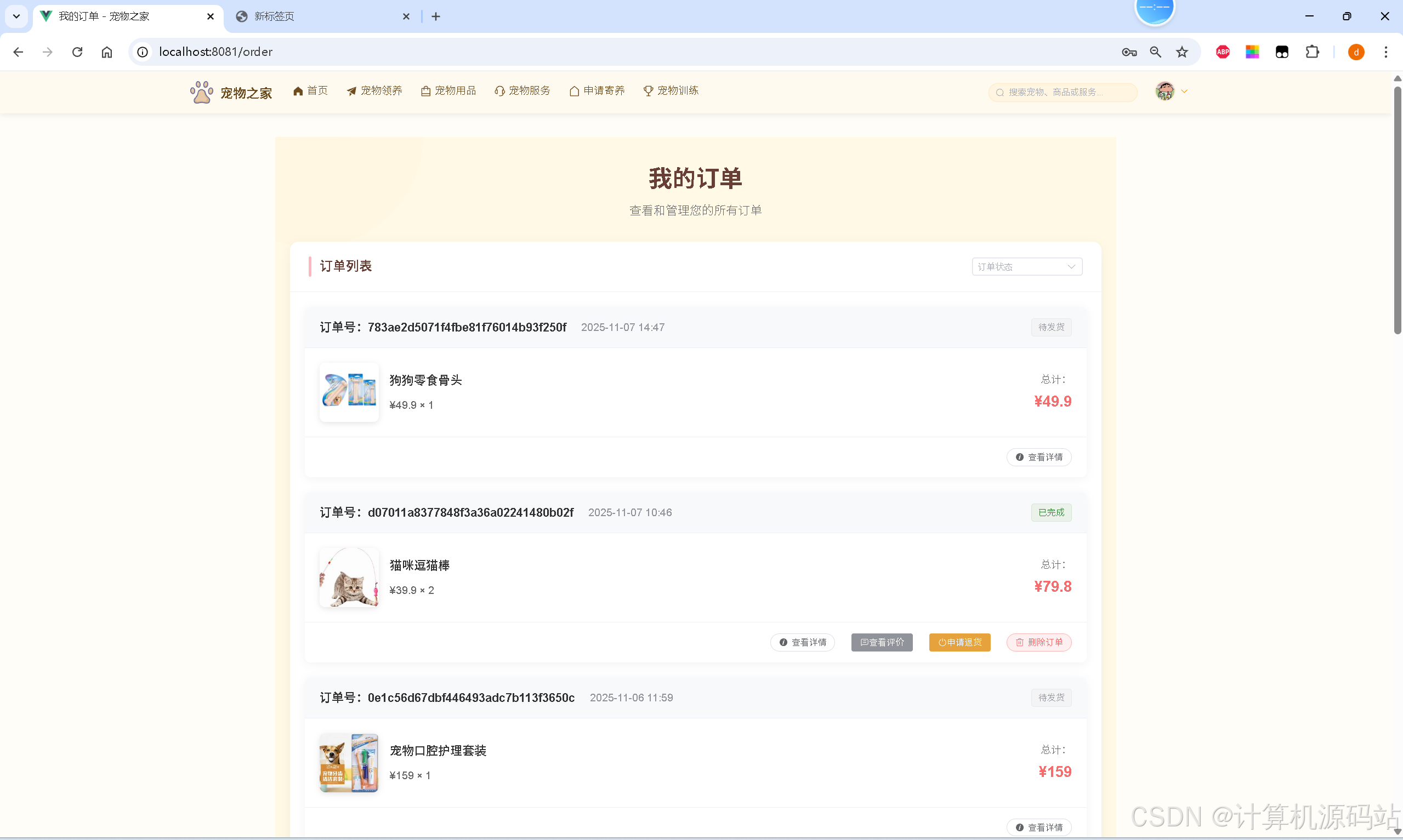The image size is (1403, 840).
Task: Open the password manager key icon
Action: coord(1129,52)
